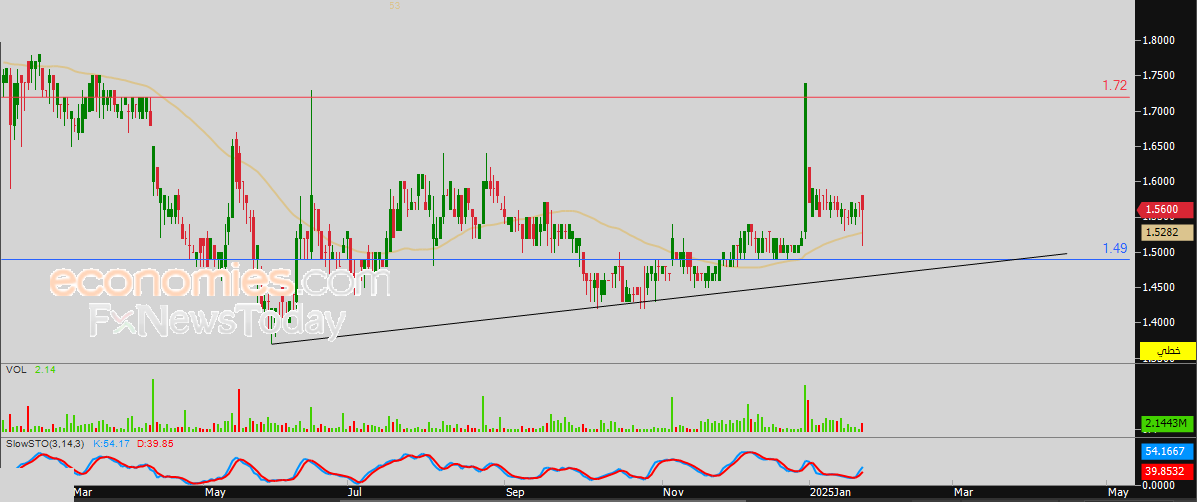Click the K:54.17 reading
This screenshot has width=1197, height=502.
pos(112,443)
